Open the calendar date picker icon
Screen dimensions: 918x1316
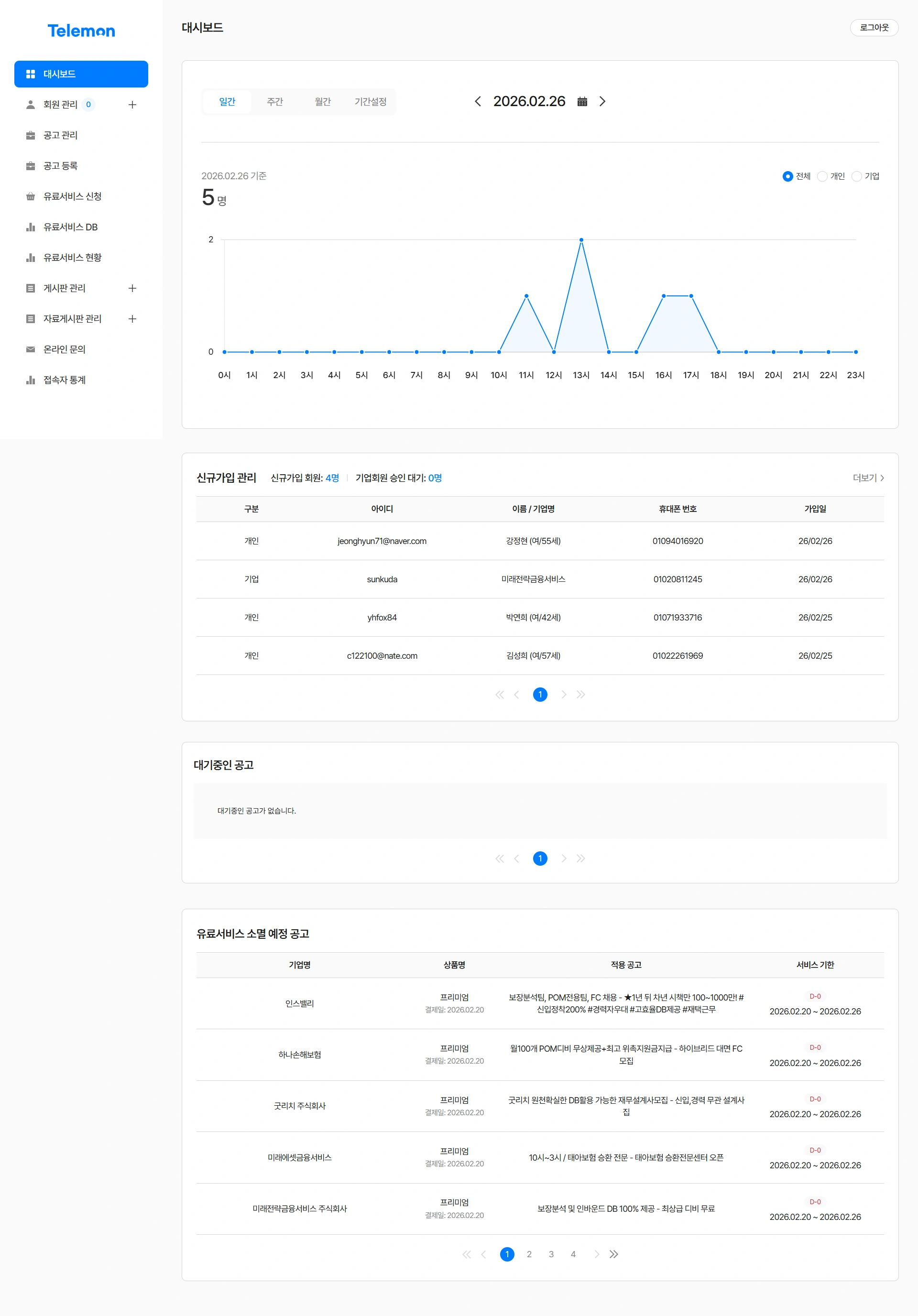[x=582, y=101]
